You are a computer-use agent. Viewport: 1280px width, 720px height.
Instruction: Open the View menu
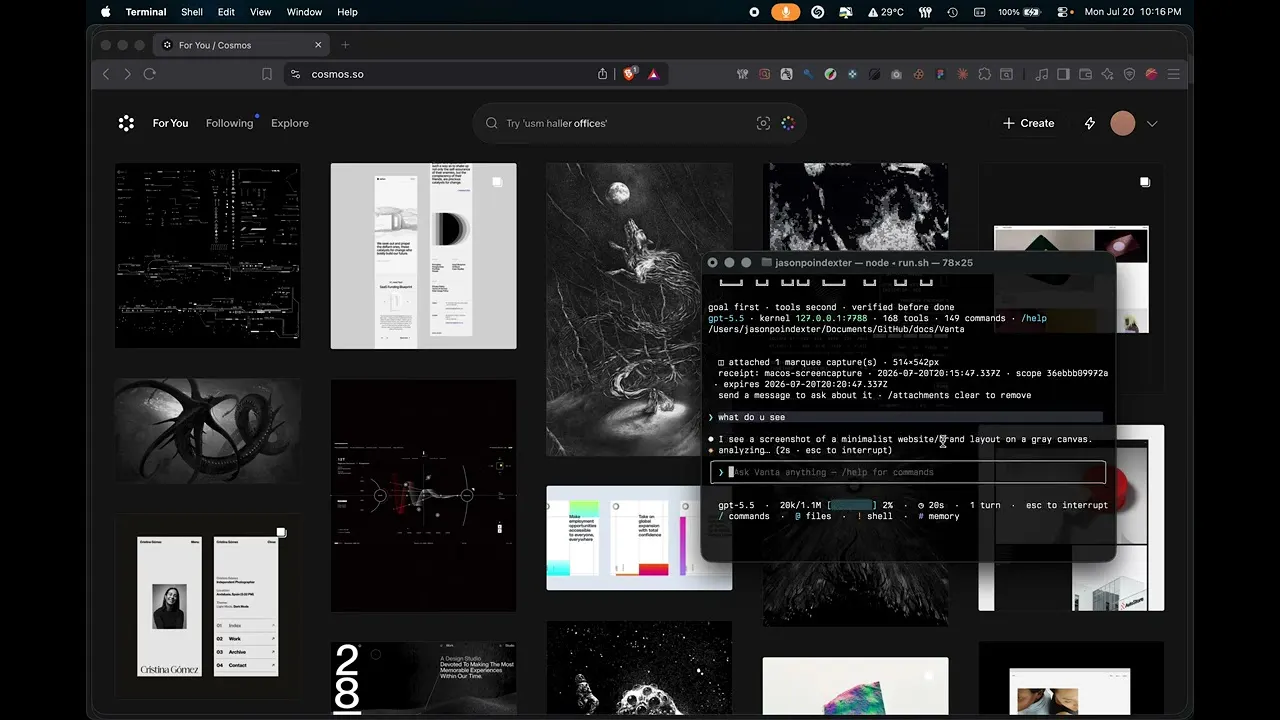tap(260, 12)
